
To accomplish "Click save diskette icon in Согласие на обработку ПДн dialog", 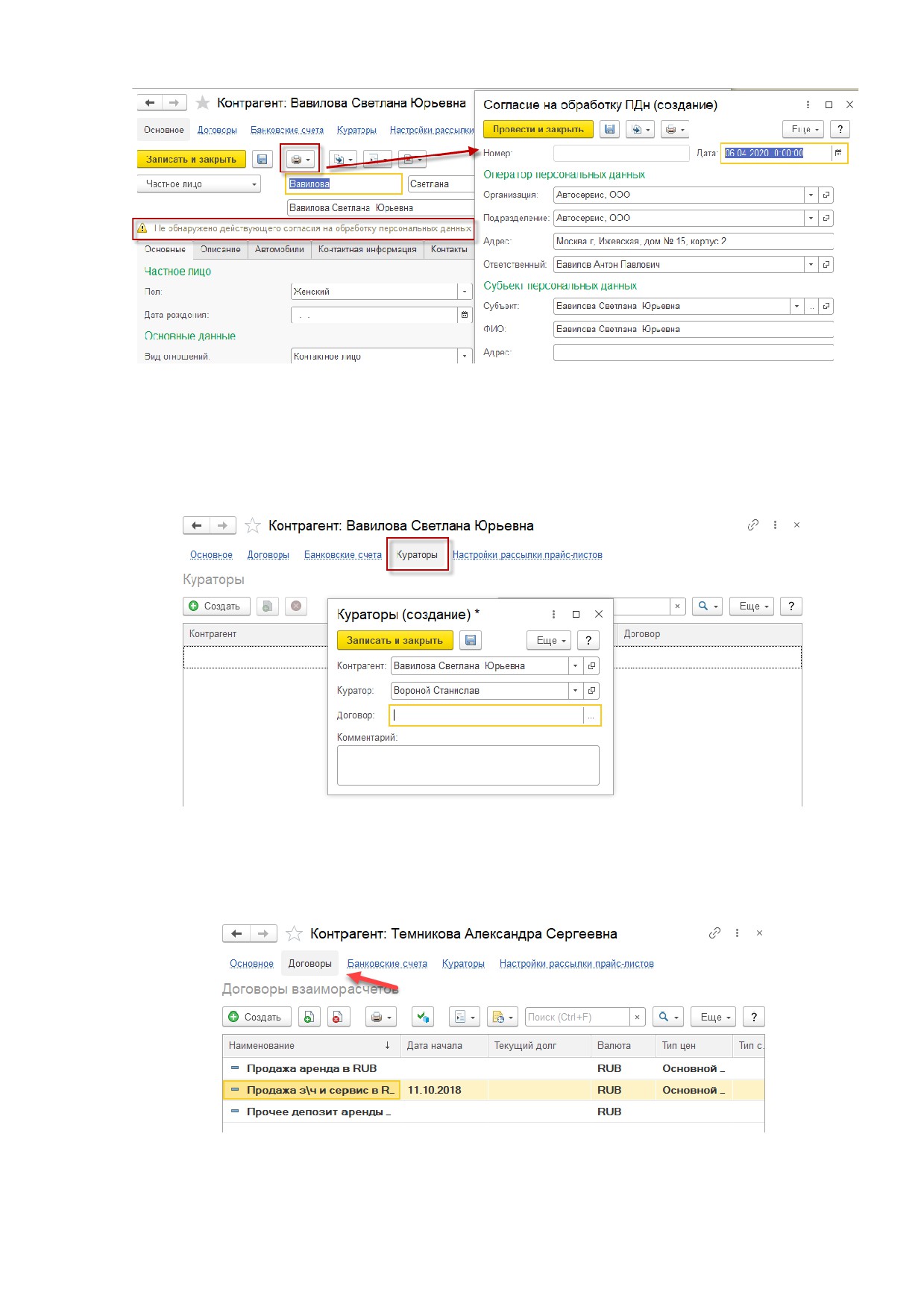I will pyautogui.click(x=610, y=129).
